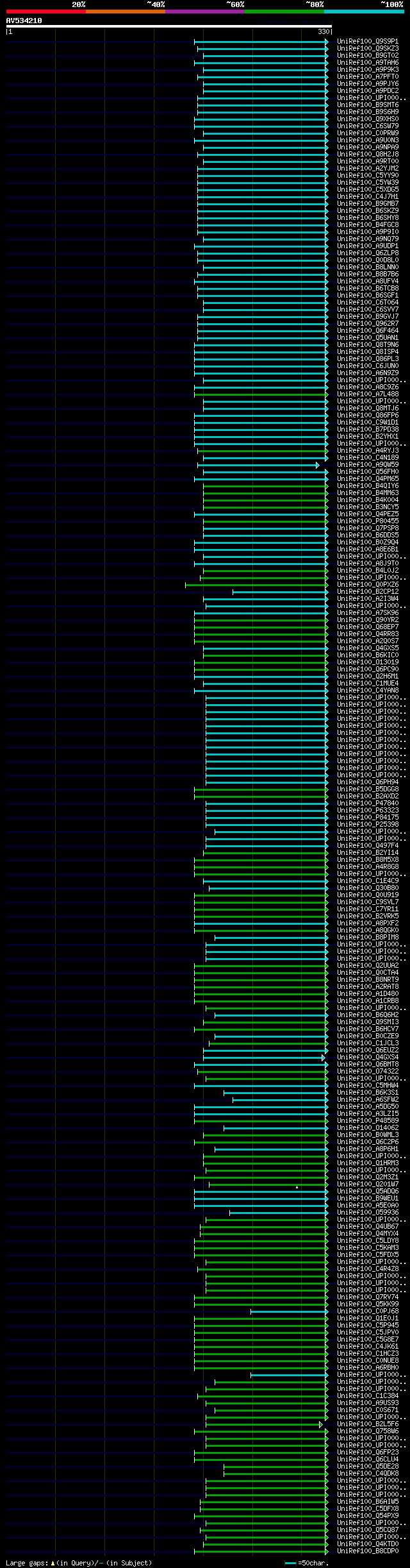
Task: Click the arrowhead ending Q4GXS4 alignment
Action: tap(323, 1057)
